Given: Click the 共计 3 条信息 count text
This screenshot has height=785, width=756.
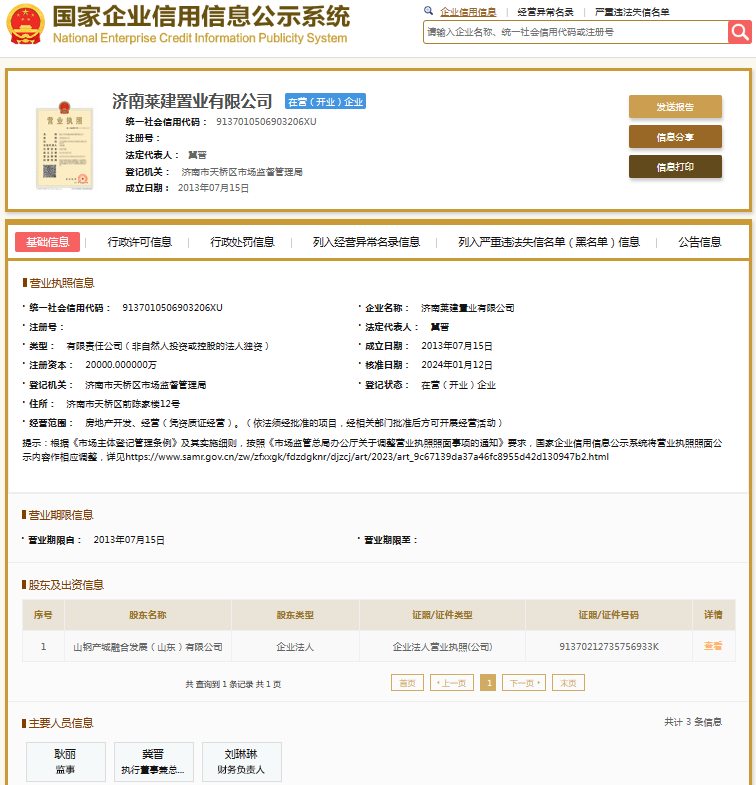Looking at the screenshot, I should [693, 722].
